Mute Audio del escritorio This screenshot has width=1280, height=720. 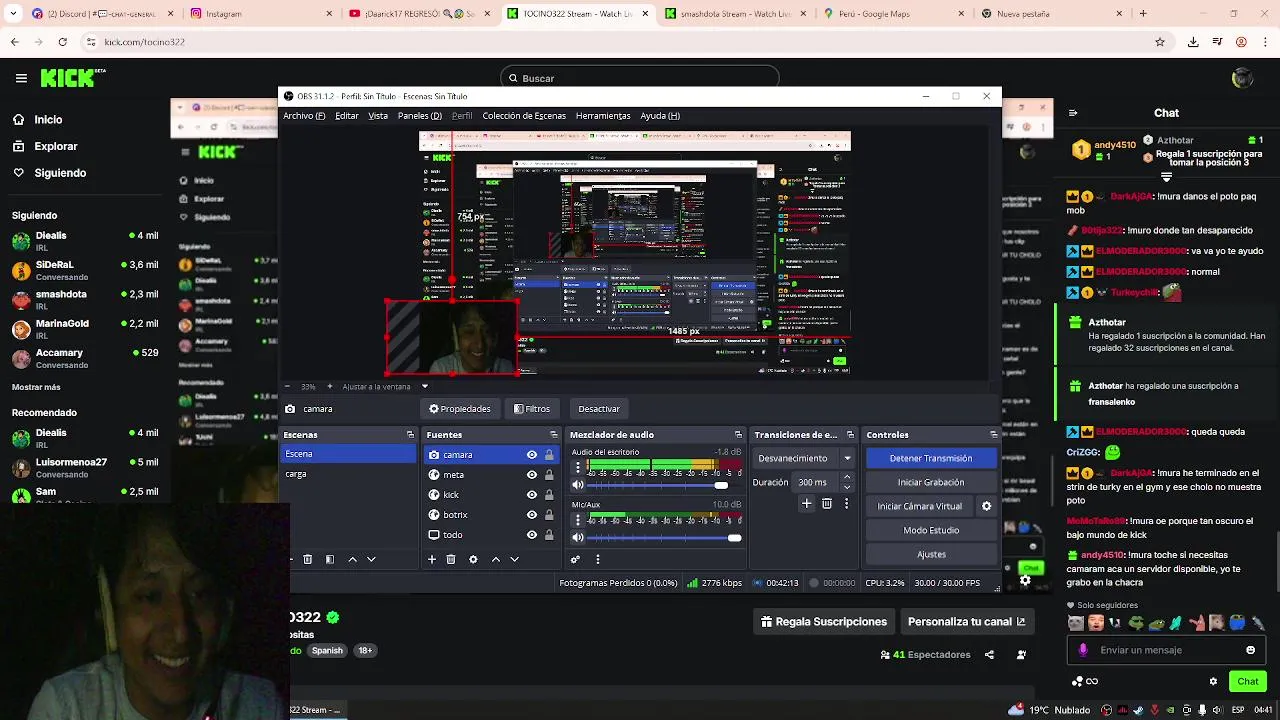(x=577, y=485)
